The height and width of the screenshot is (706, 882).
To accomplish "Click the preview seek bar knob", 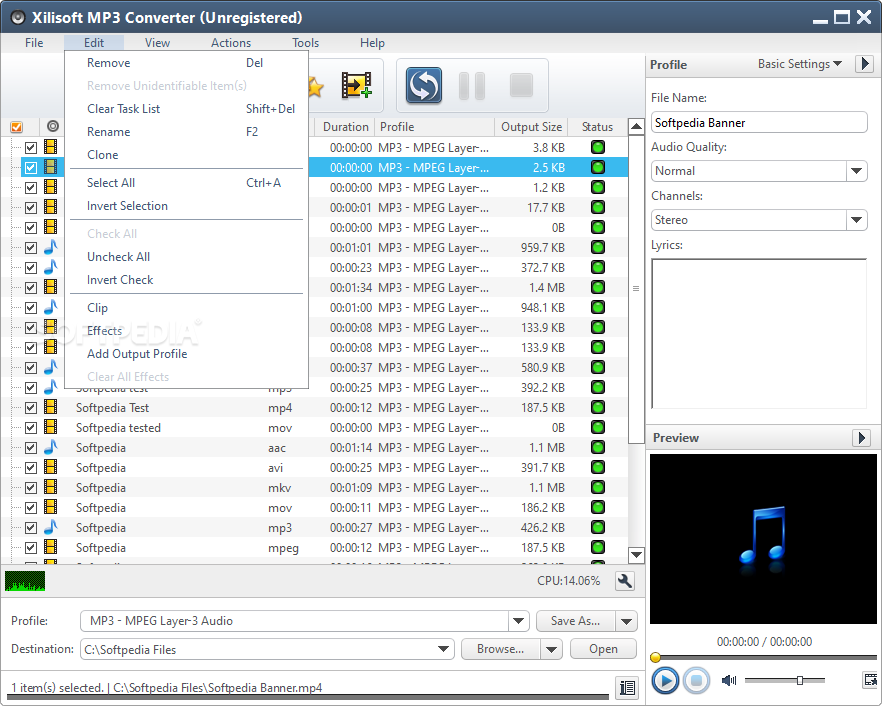I will pyautogui.click(x=655, y=657).
